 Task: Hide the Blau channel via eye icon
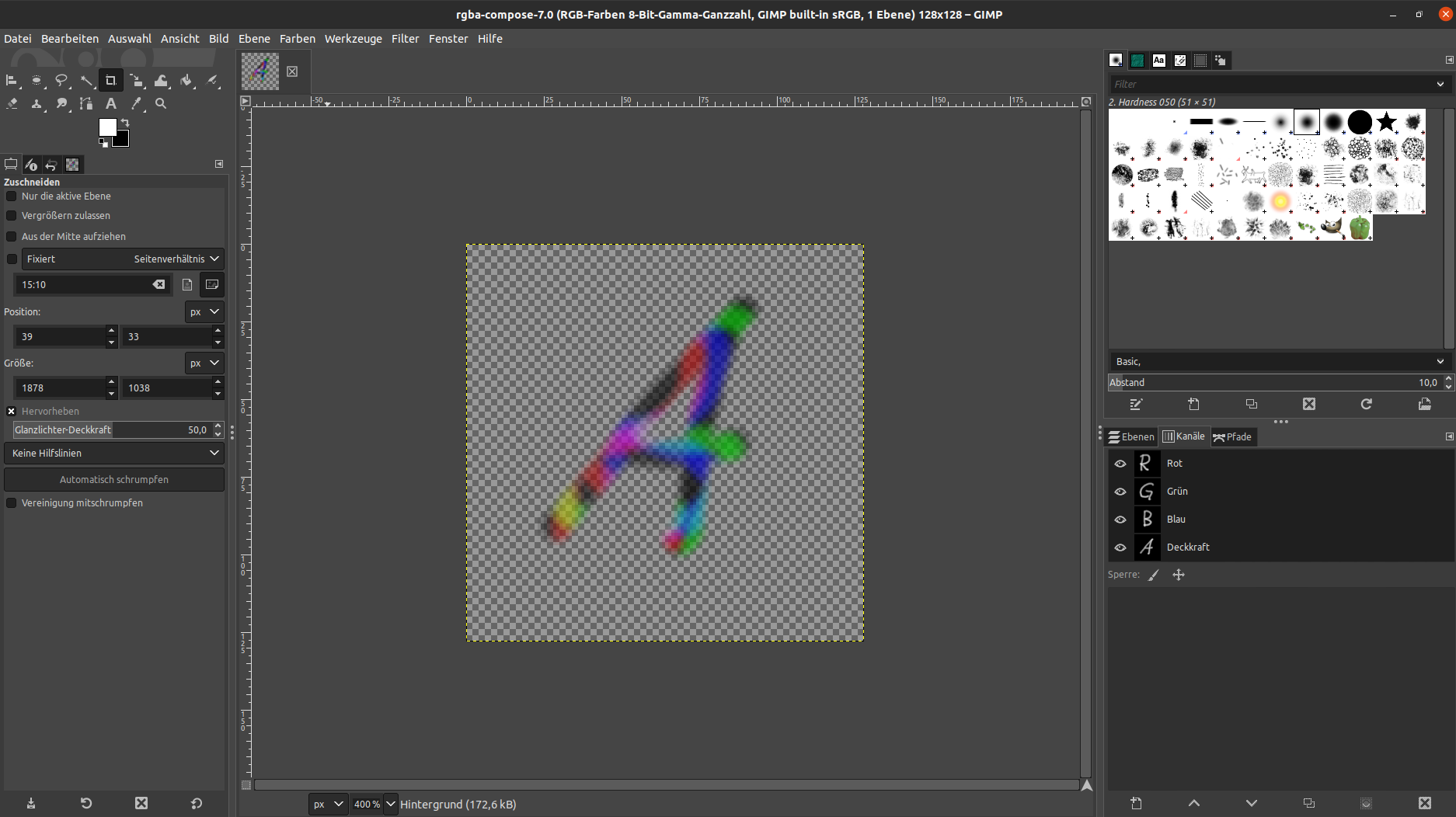tap(1120, 520)
